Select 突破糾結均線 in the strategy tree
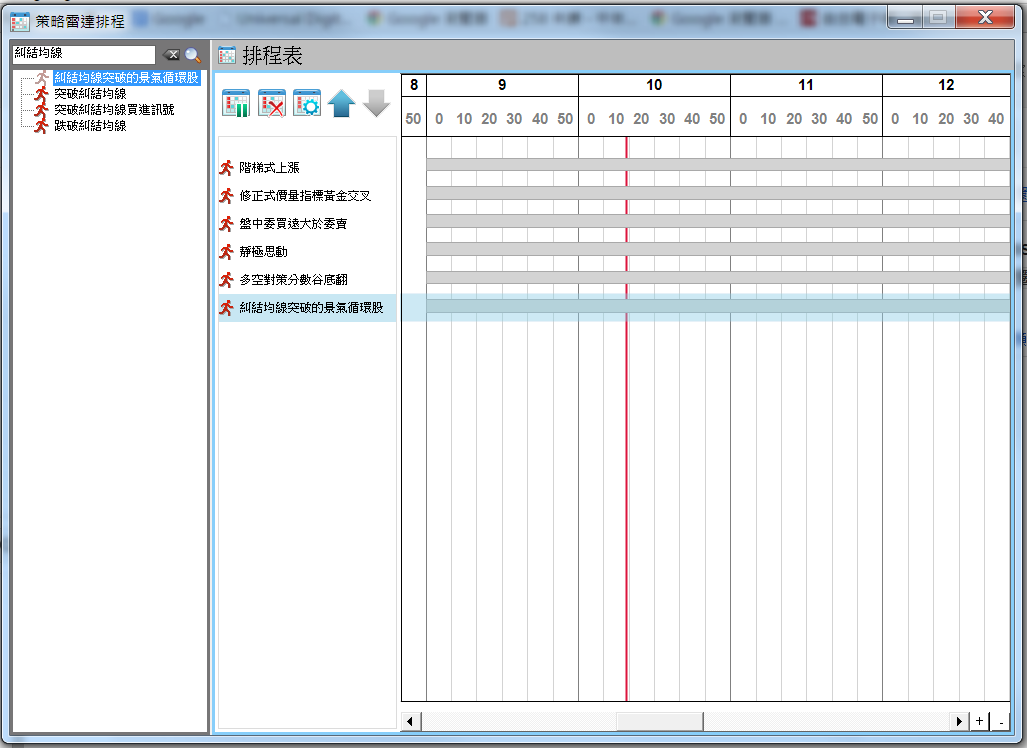The height and width of the screenshot is (748, 1027). [x=90, y=93]
